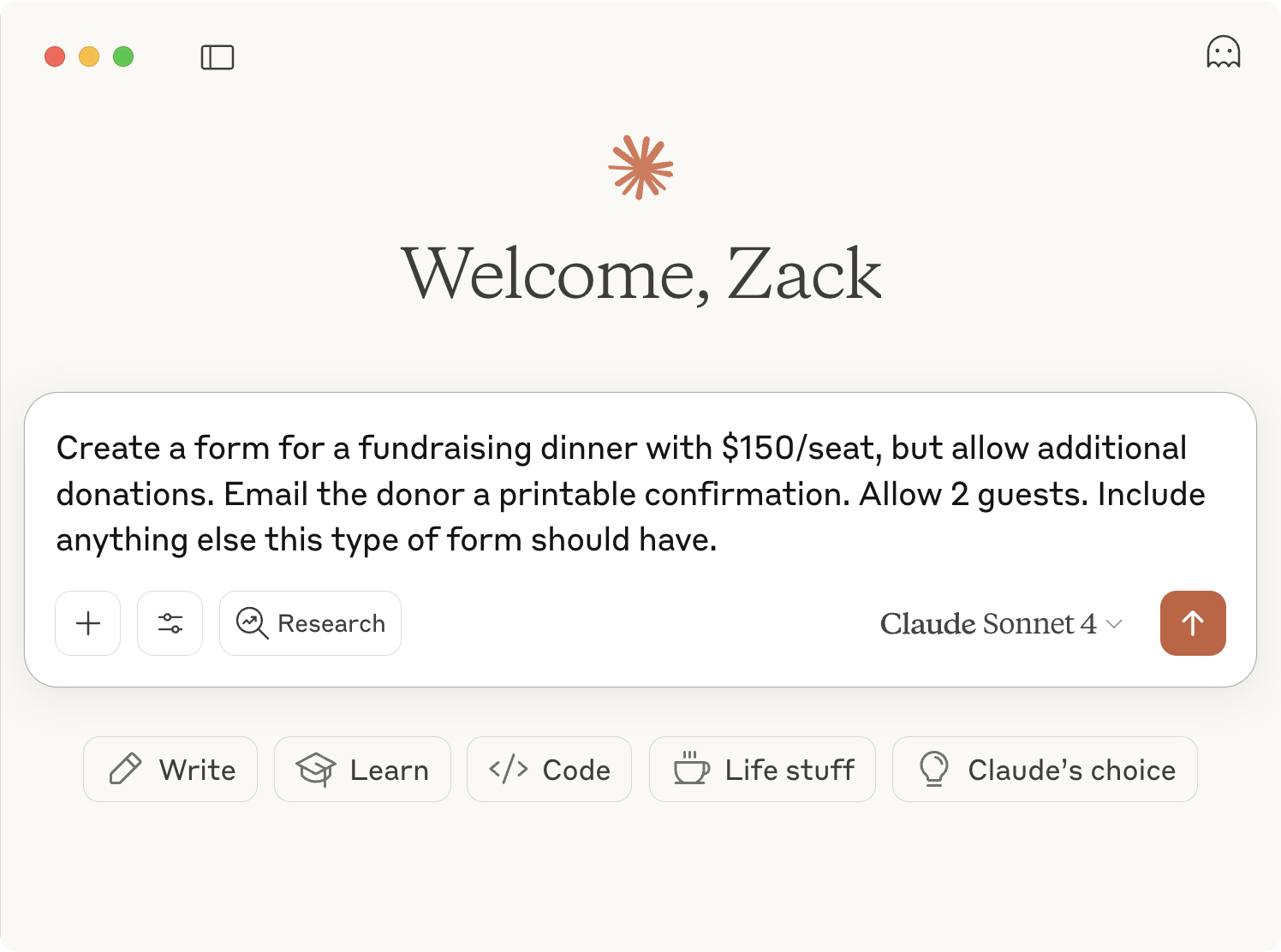The width and height of the screenshot is (1281, 952).
Task: Expand the chevron beside the model name
Action: (x=1114, y=623)
